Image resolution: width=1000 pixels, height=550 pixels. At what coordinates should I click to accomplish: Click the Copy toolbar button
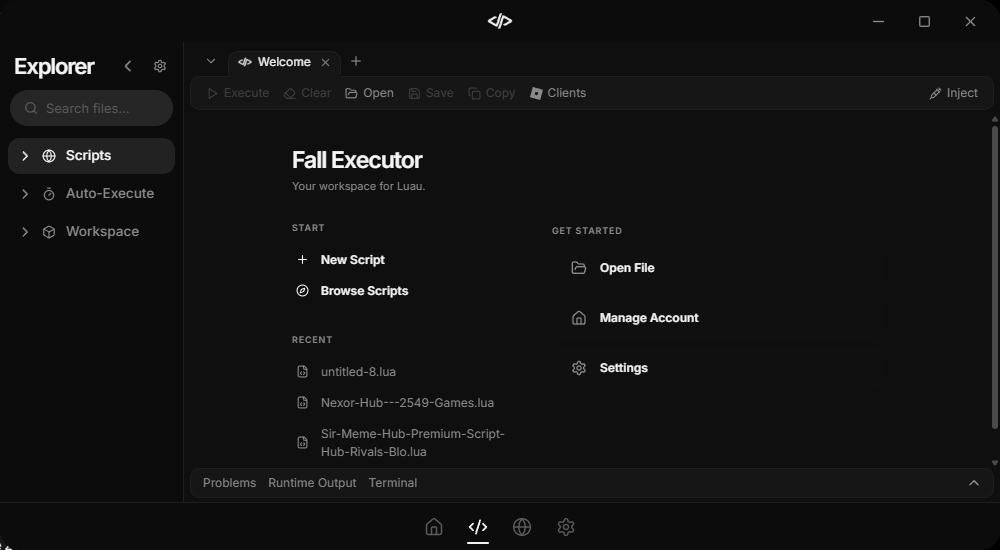click(492, 93)
